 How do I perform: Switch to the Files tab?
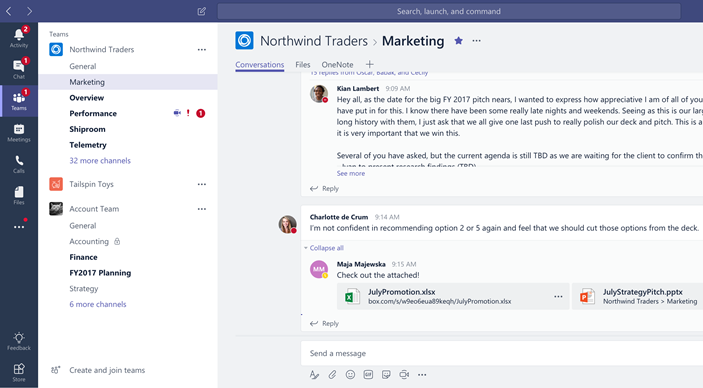coord(303,65)
